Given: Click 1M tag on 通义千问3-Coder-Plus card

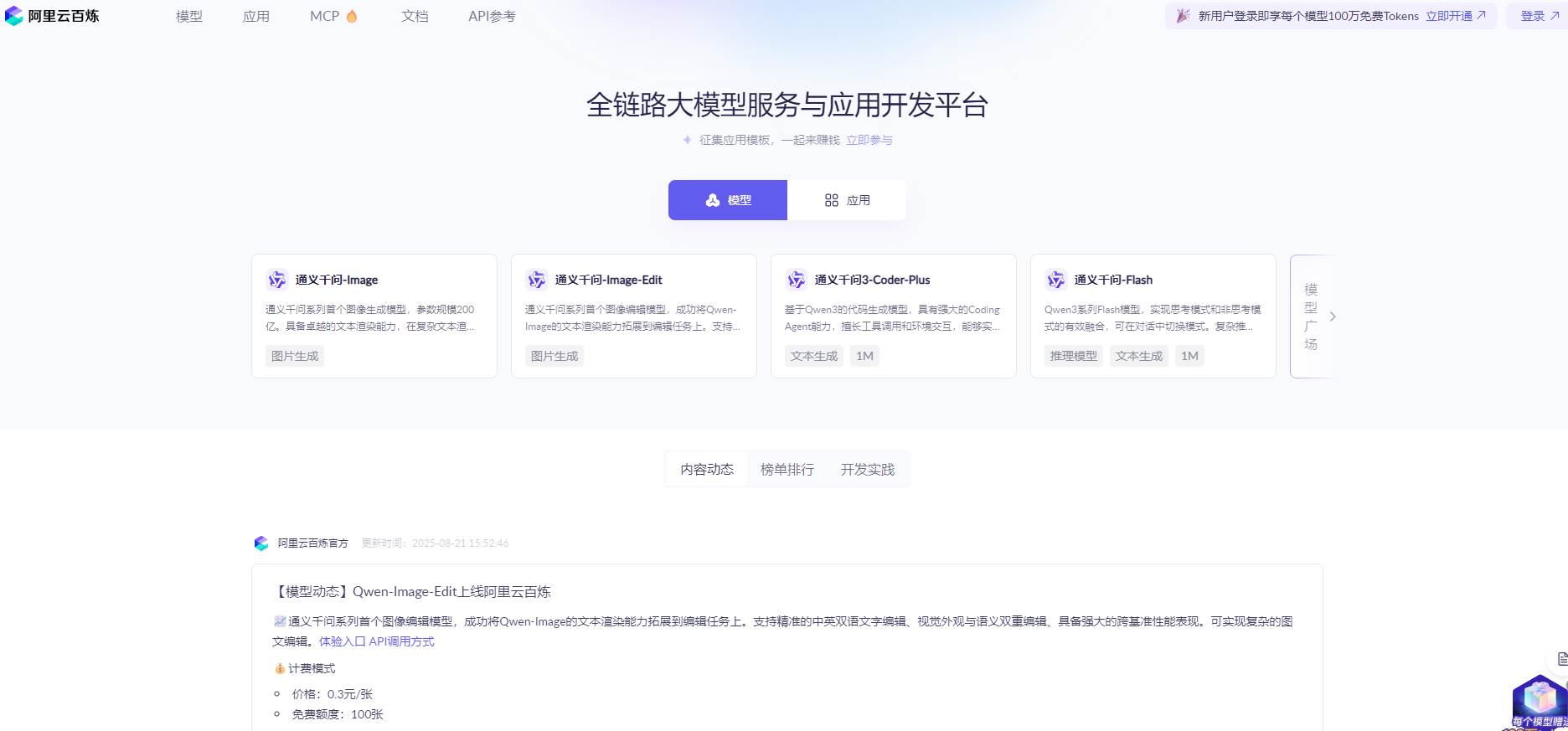Looking at the screenshot, I should 865,356.
